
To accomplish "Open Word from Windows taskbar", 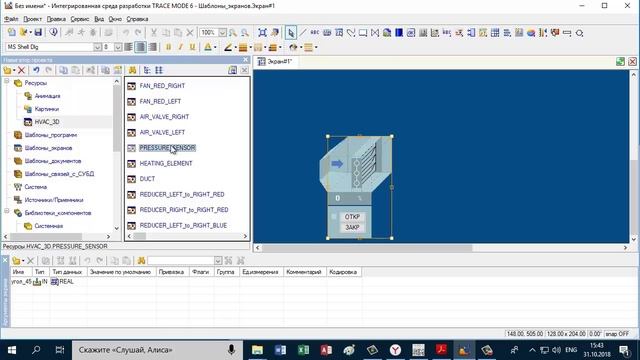I will pos(280,350).
